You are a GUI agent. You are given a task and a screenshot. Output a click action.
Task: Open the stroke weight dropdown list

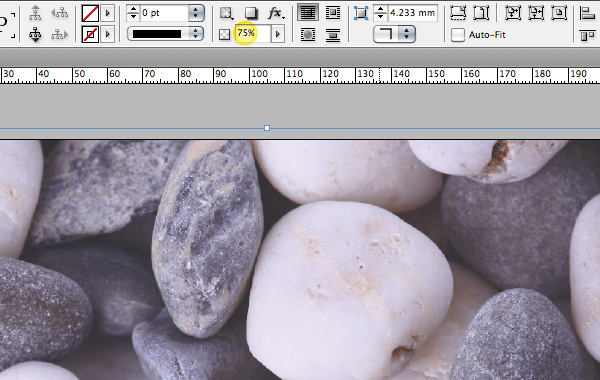196,13
